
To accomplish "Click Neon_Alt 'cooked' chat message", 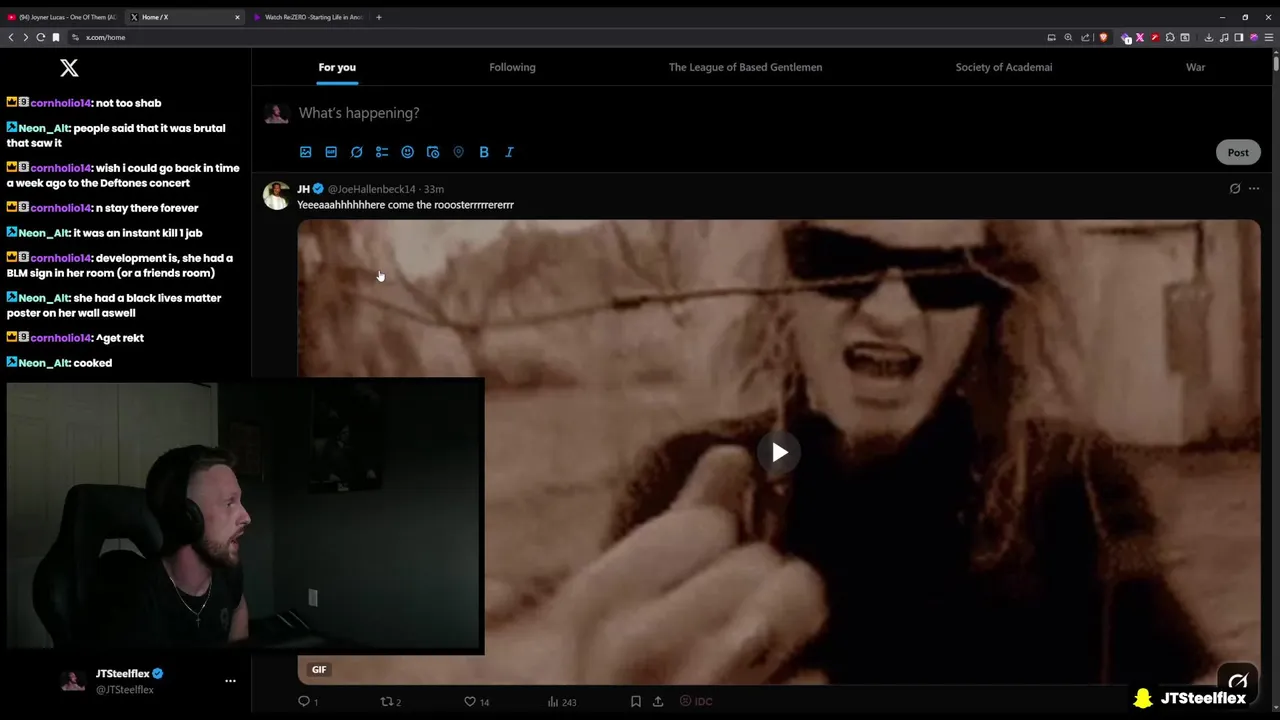I will pyautogui.click(x=59, y=363).
